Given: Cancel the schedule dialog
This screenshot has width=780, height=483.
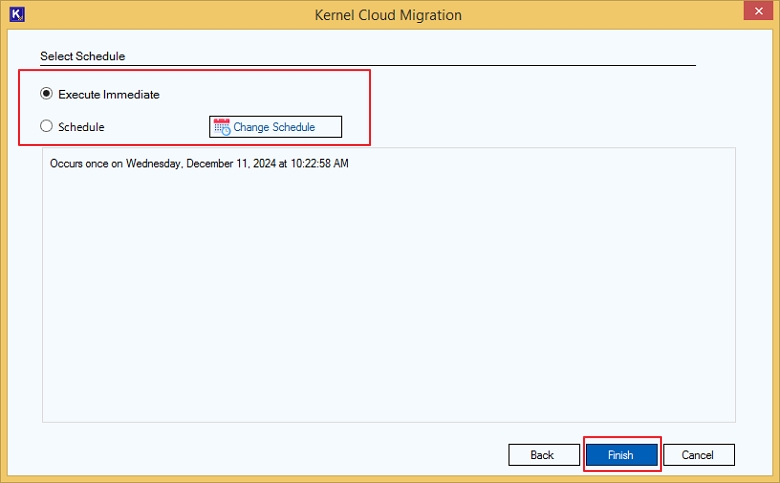Looking at the screenshot, I should click(x=698, y=455).
